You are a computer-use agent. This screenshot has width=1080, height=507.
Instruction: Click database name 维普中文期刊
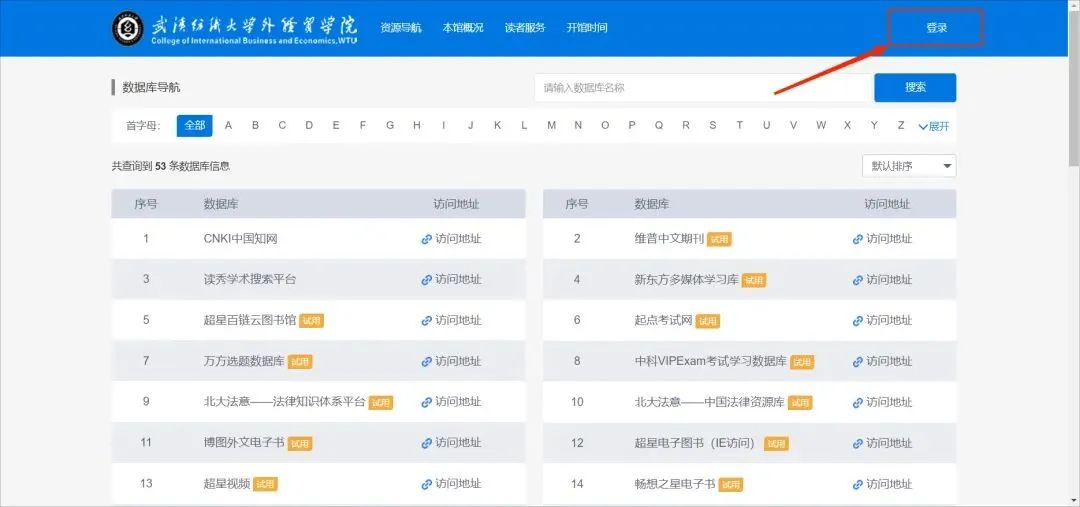point(669,239)
